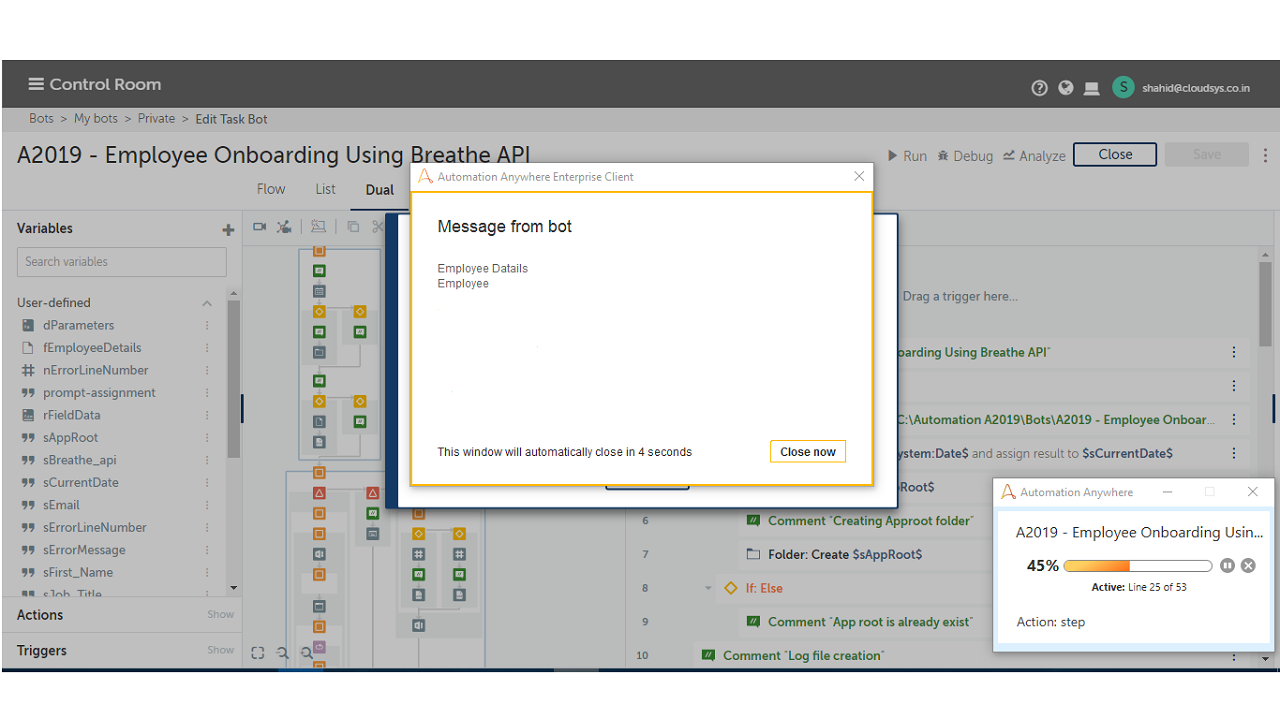Open options menu for sEmail variable
Viewport: 1280px width, 720px height.
(x=208, y=505)
